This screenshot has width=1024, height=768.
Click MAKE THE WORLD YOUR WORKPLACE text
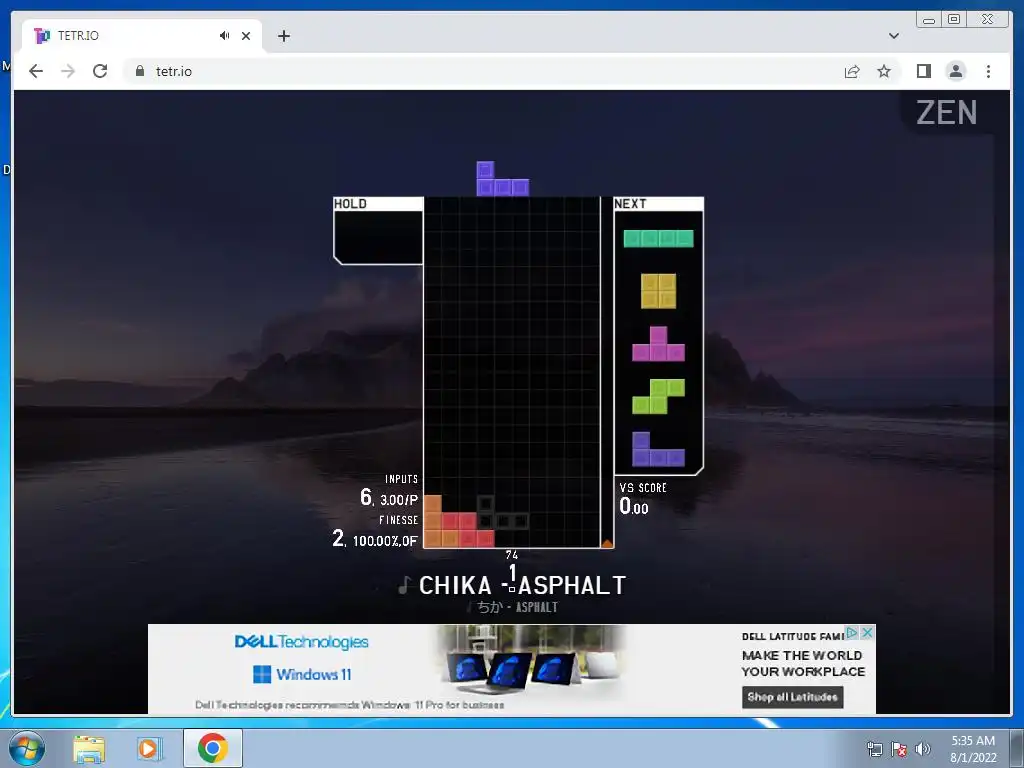(x=803, y=663)
